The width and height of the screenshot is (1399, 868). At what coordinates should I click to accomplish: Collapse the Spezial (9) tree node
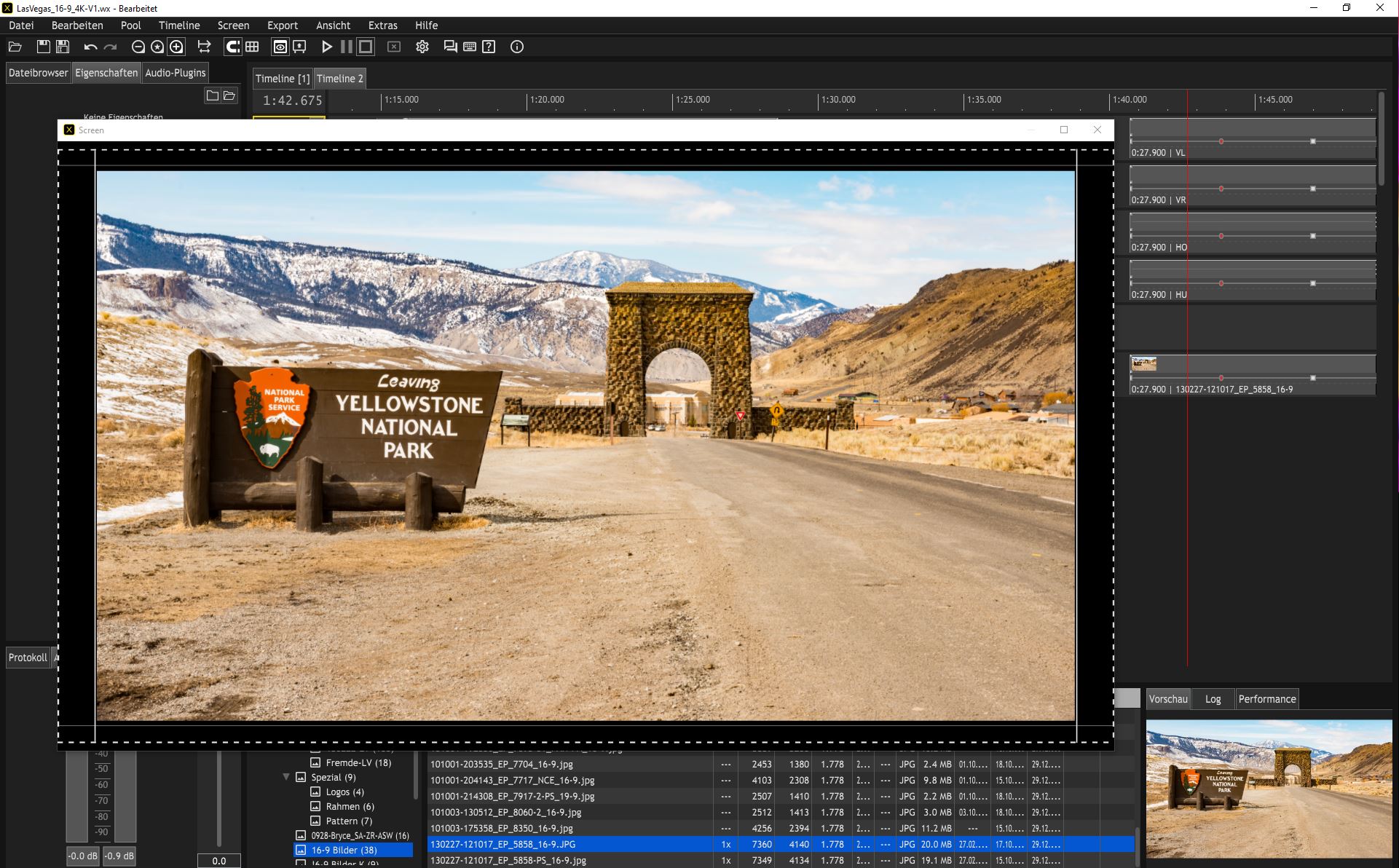pos(286,777)
